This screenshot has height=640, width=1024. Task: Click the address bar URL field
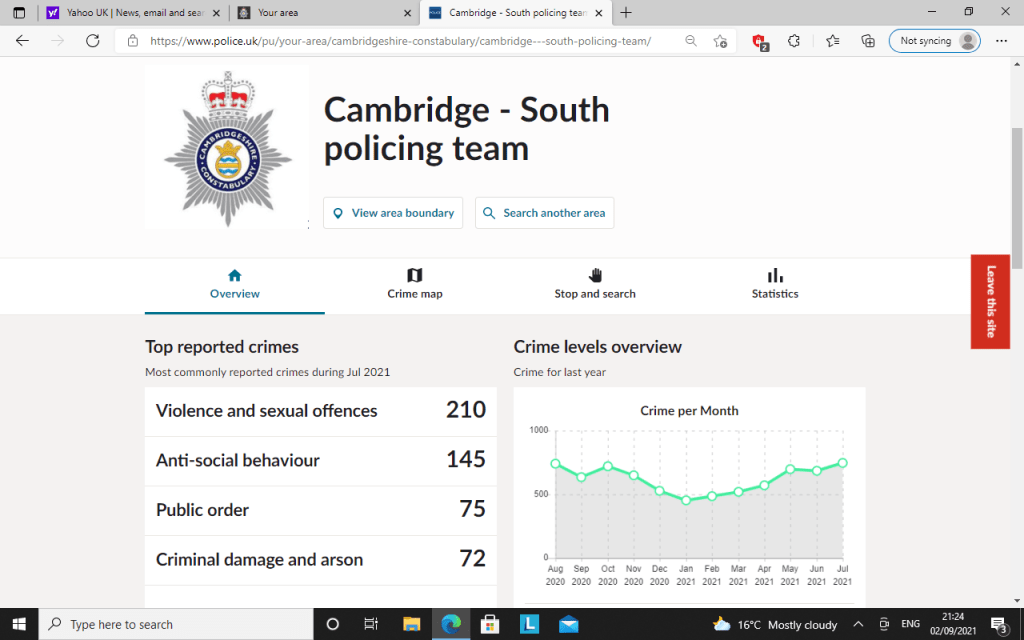point(400,41)
